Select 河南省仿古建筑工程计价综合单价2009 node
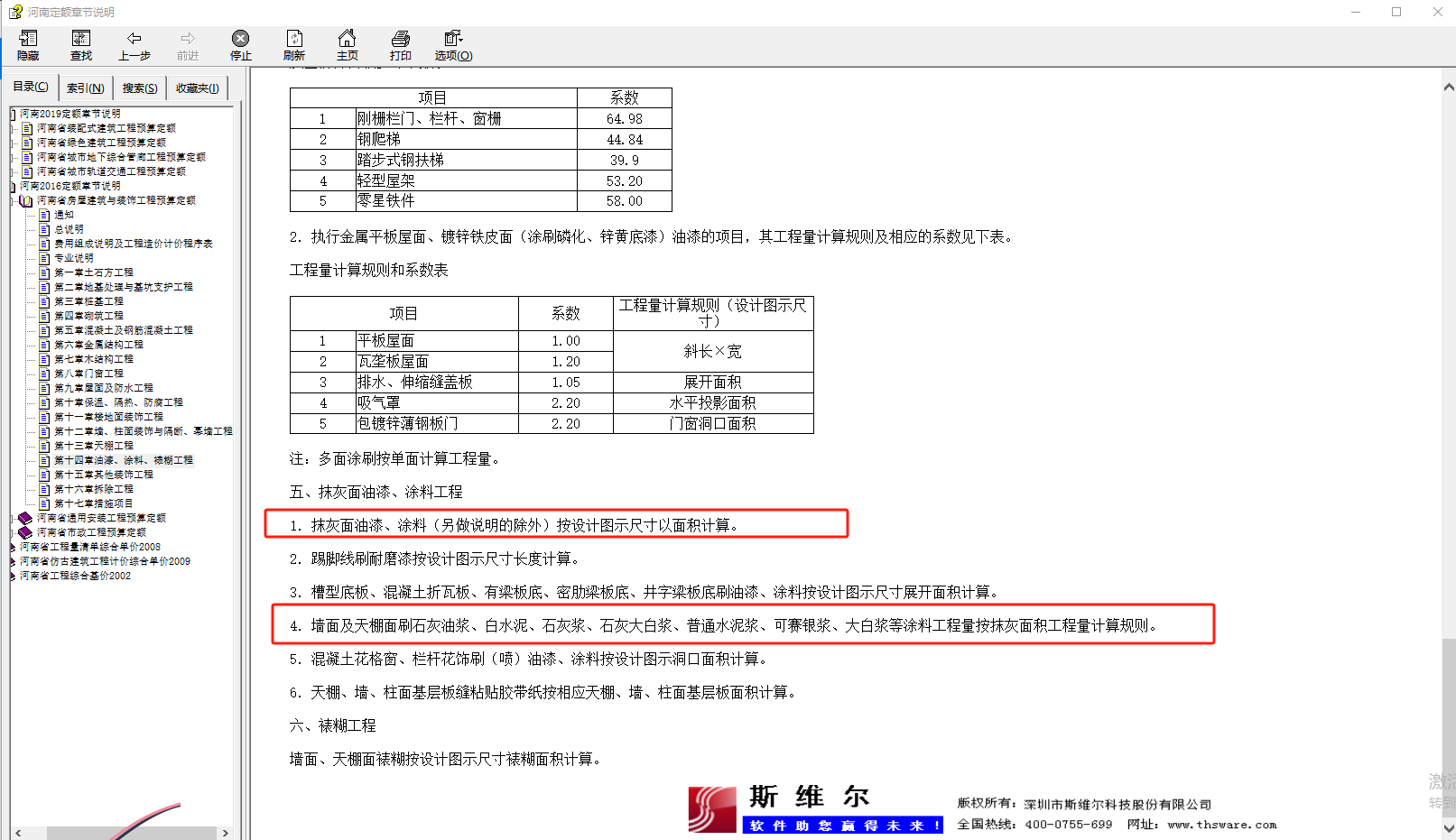 (106, 561)
